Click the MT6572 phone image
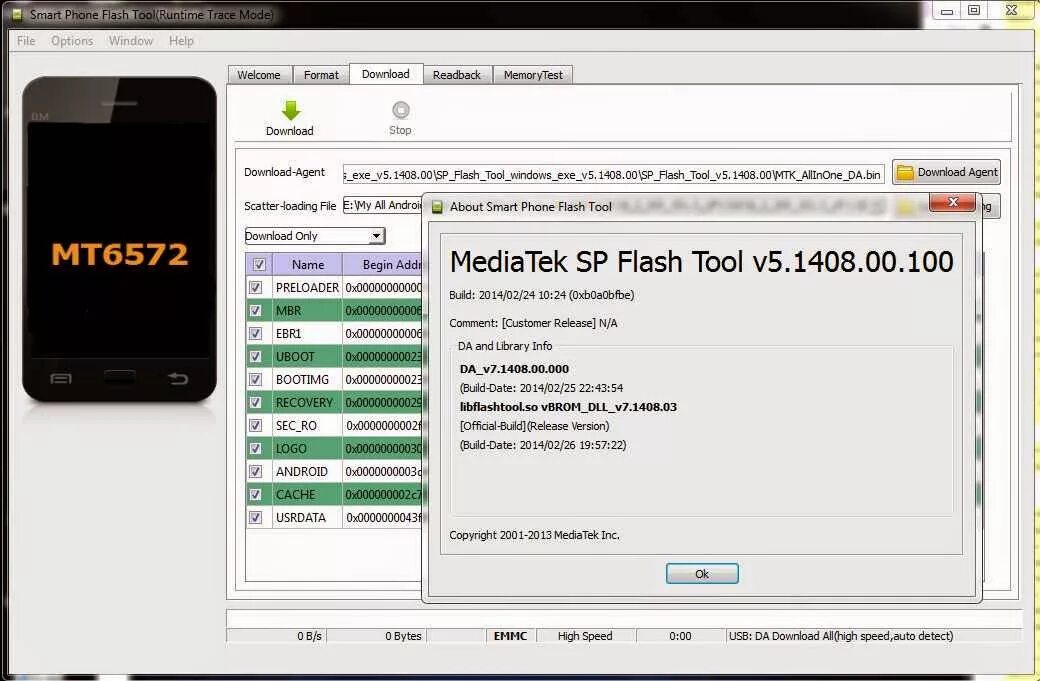 coord(119,239)
